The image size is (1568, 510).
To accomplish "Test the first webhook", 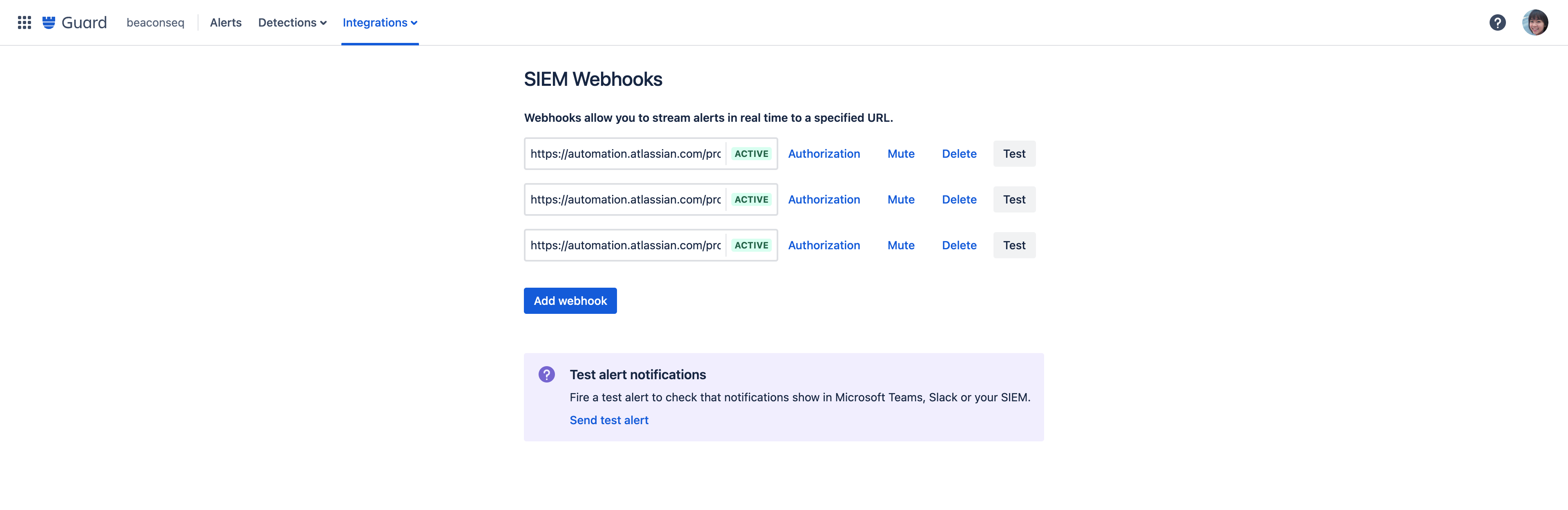I will pyautogui.click(x=1013, y=154).
